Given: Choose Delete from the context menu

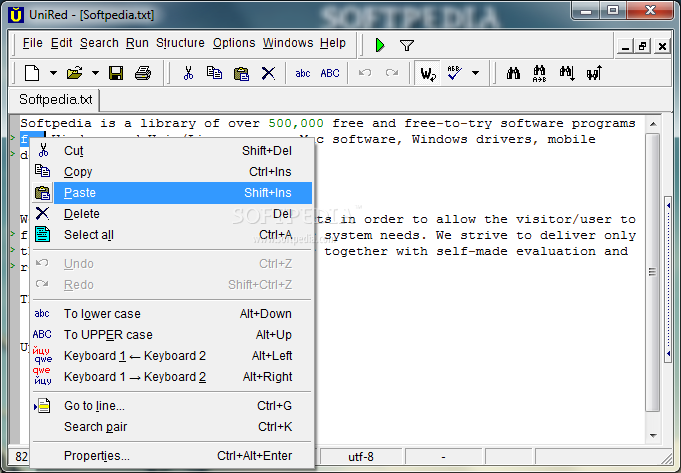Looking at the screenshot, I should click(172, 214).
